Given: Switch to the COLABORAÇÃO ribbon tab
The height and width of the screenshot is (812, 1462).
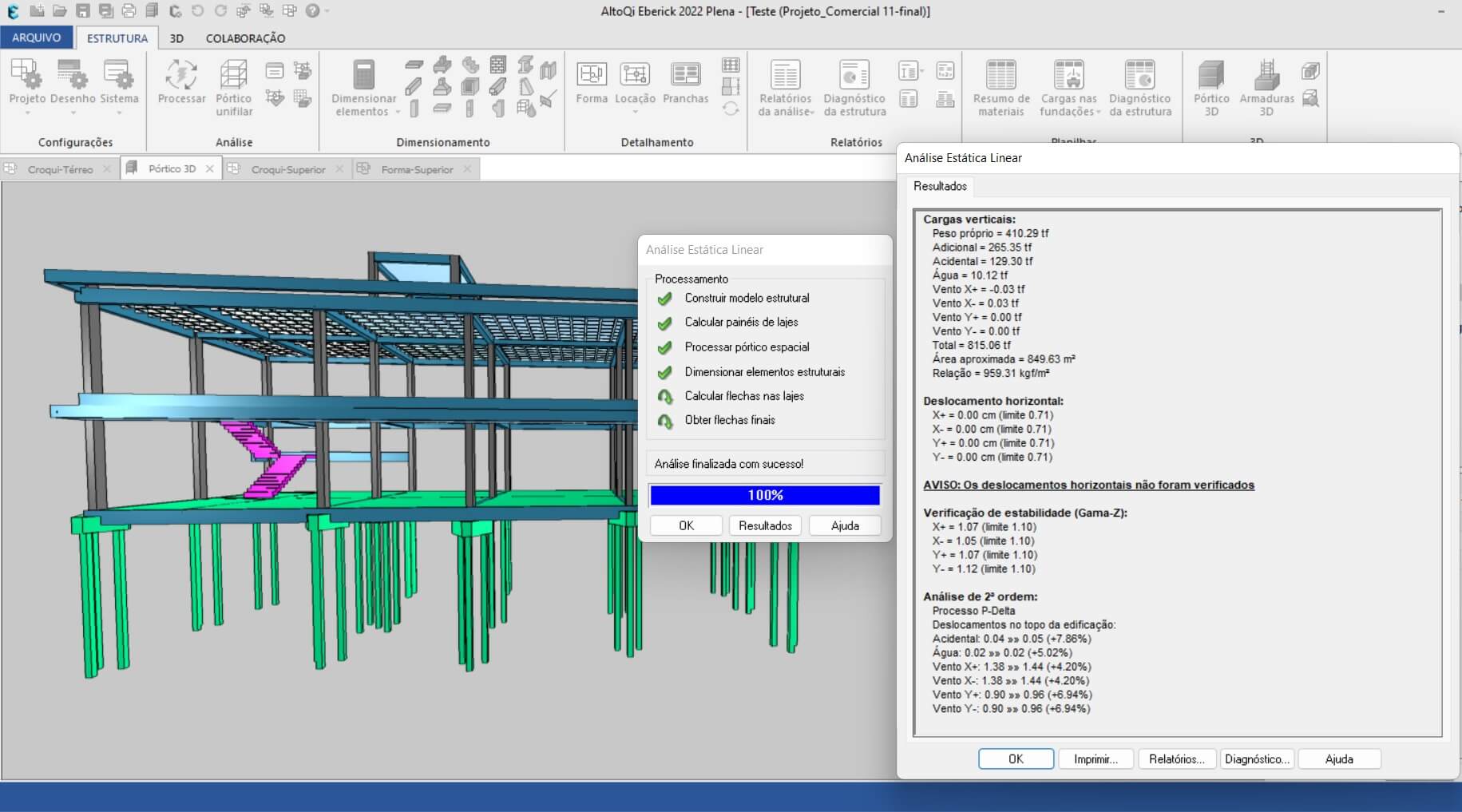Looking at the screenshot, I should [x=245, y=38].
